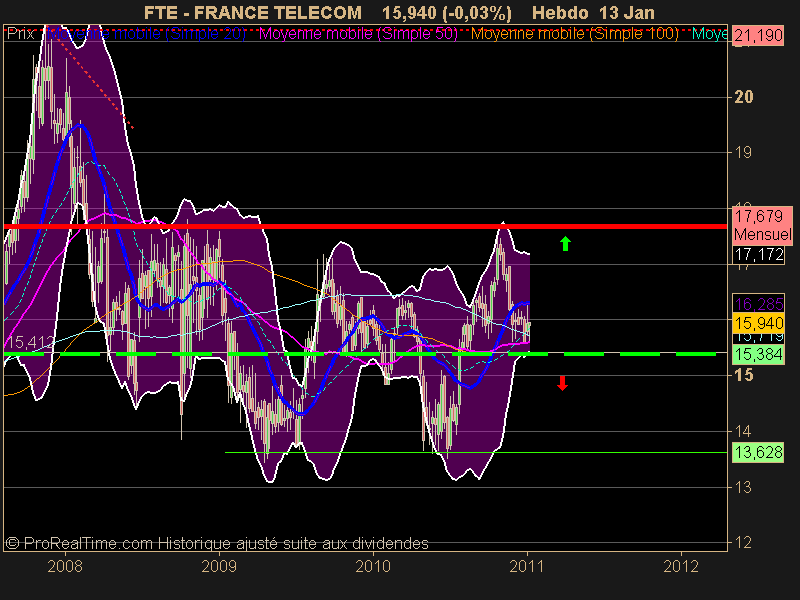800x600 pixels.
Task: Select the 2010 year label on time axis
Action: coord(373,566)
